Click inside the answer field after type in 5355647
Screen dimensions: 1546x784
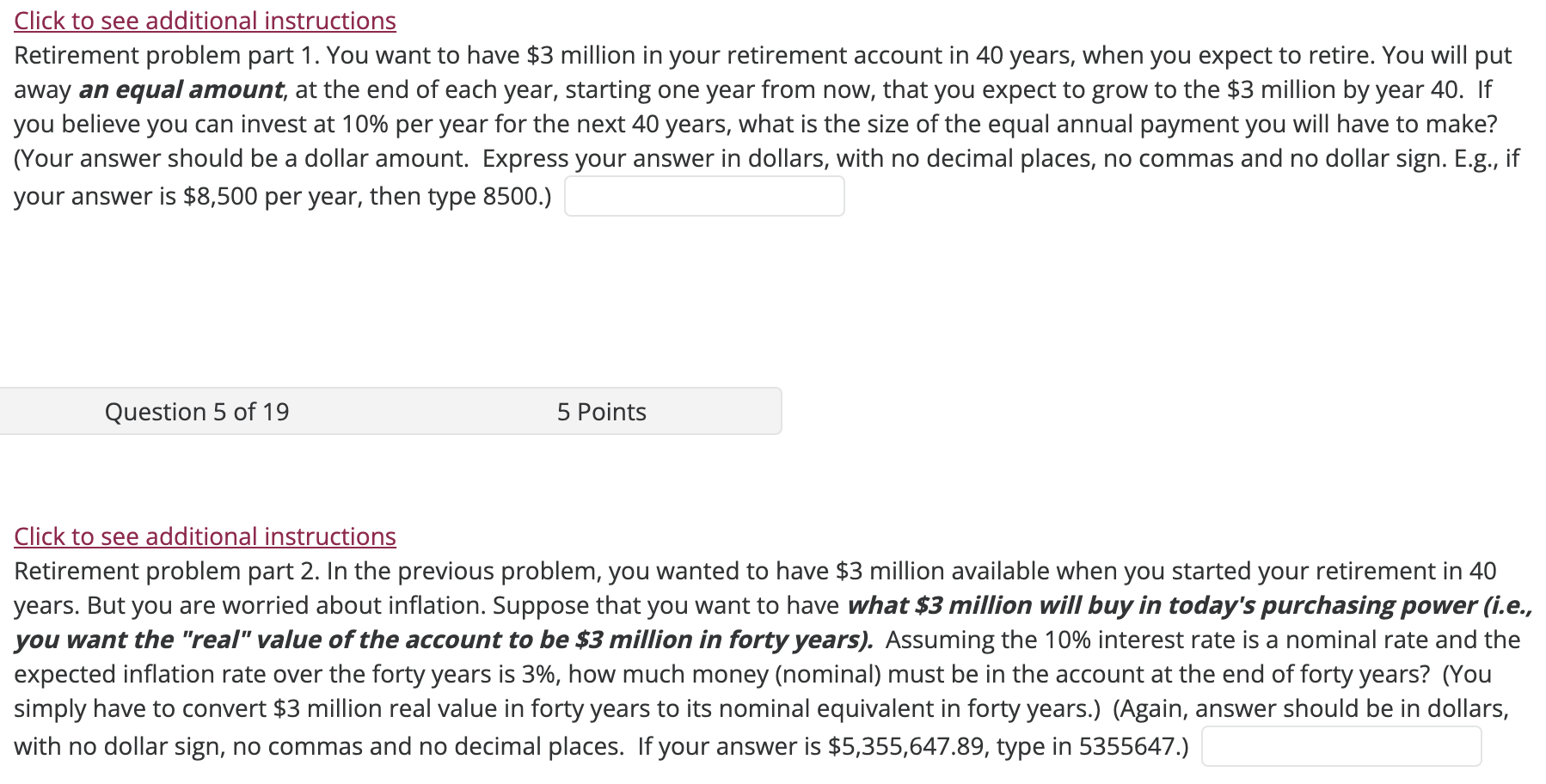pyautogui.click(x=1343, y=746)
